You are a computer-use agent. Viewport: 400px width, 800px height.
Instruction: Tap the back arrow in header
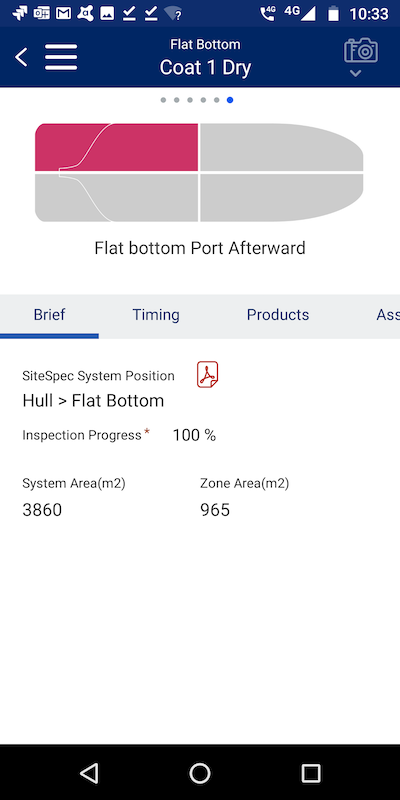tap(21, 58)
